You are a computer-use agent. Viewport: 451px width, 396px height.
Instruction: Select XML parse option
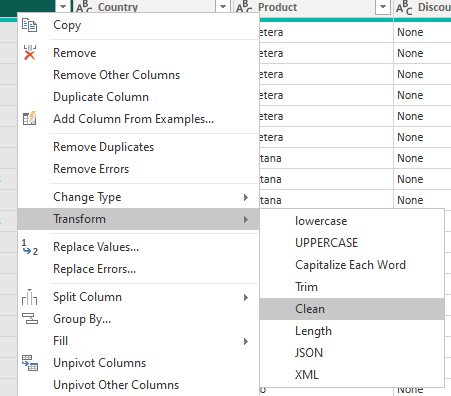click(x=352, y=375)
